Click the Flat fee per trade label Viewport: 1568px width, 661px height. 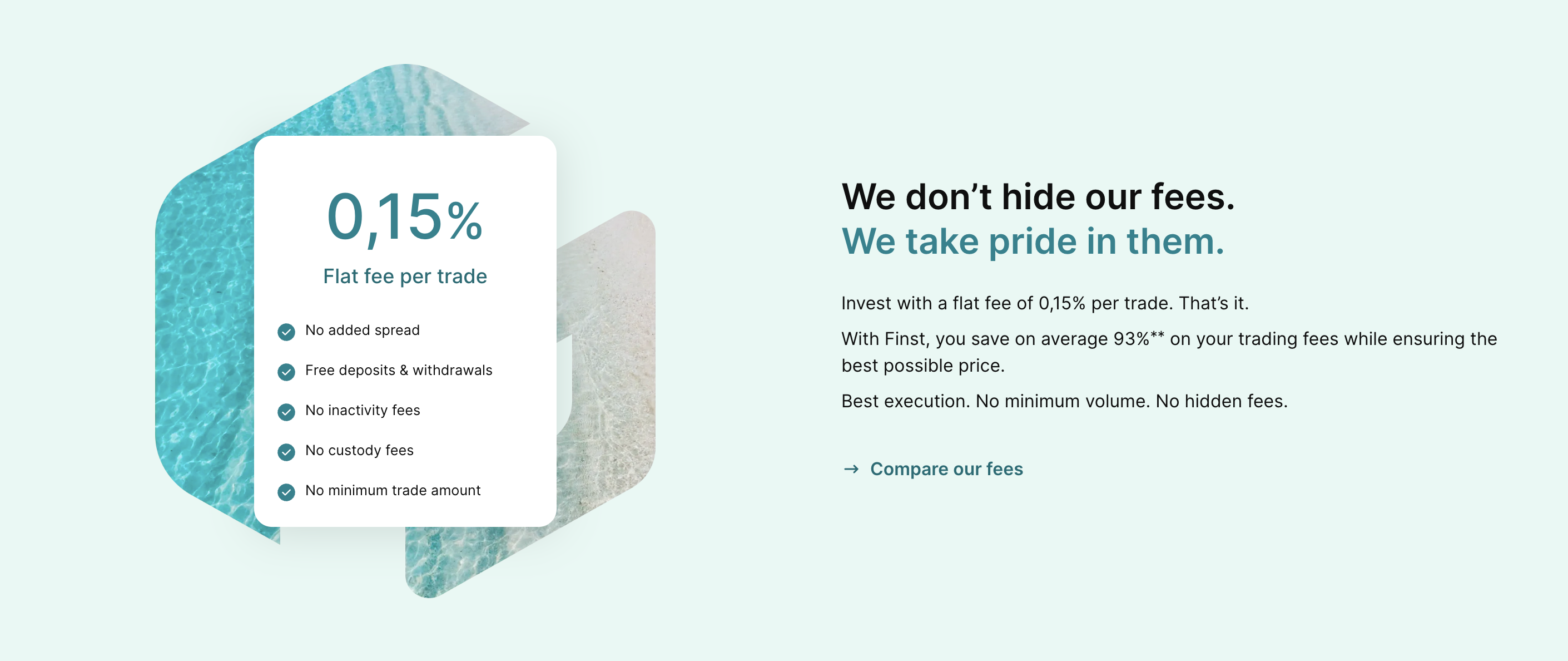pyautogui.click(x=405, y=277)
